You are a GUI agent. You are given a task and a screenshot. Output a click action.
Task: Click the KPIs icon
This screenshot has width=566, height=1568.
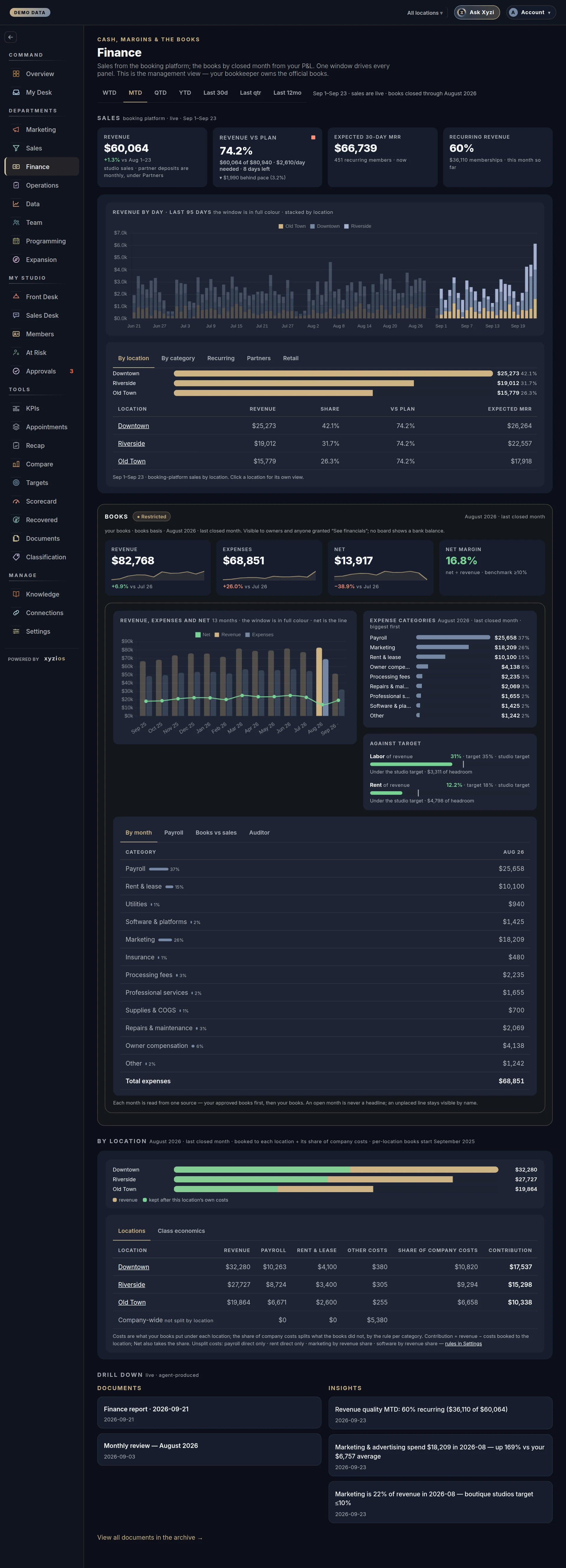[17, 408]
